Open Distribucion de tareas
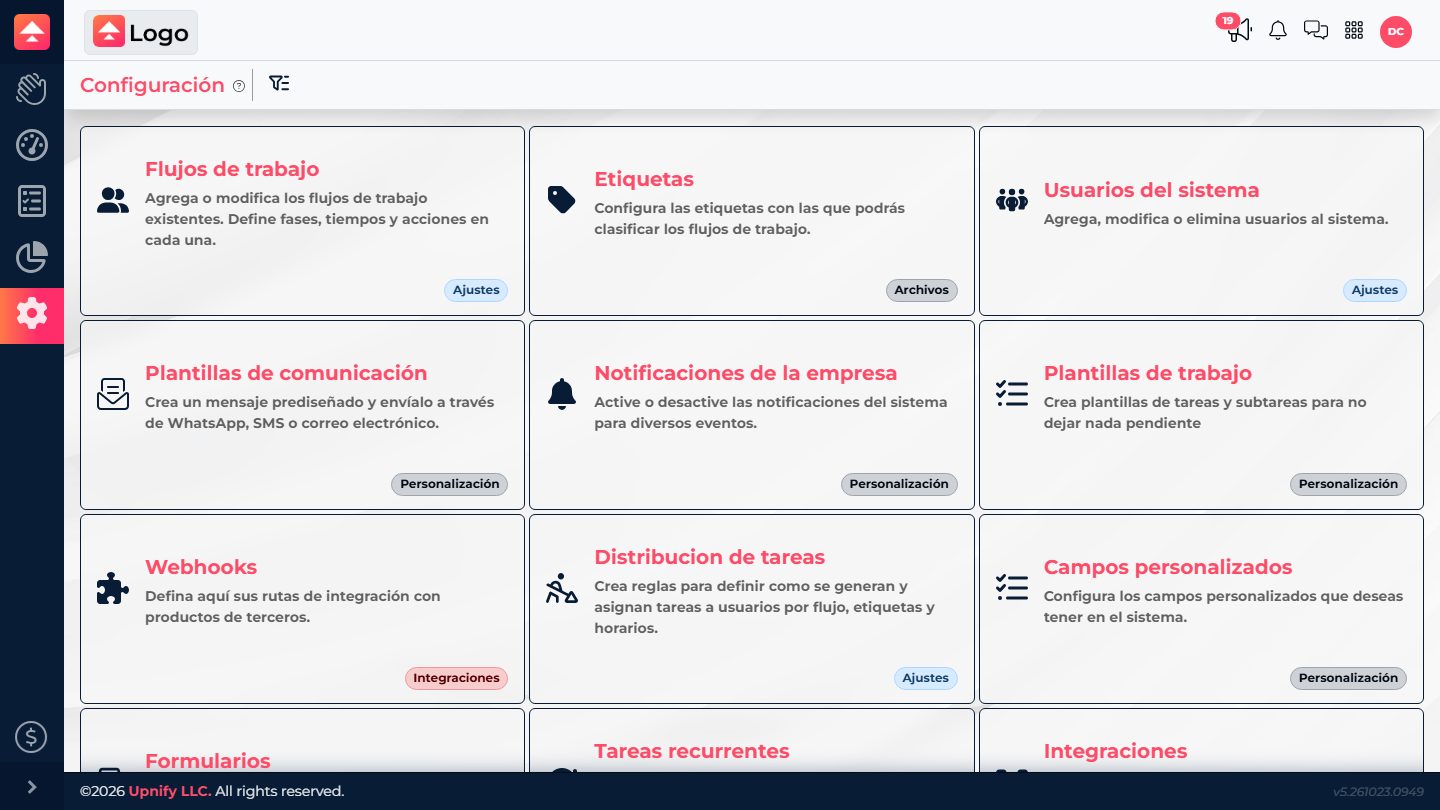 tap(752, 609)
